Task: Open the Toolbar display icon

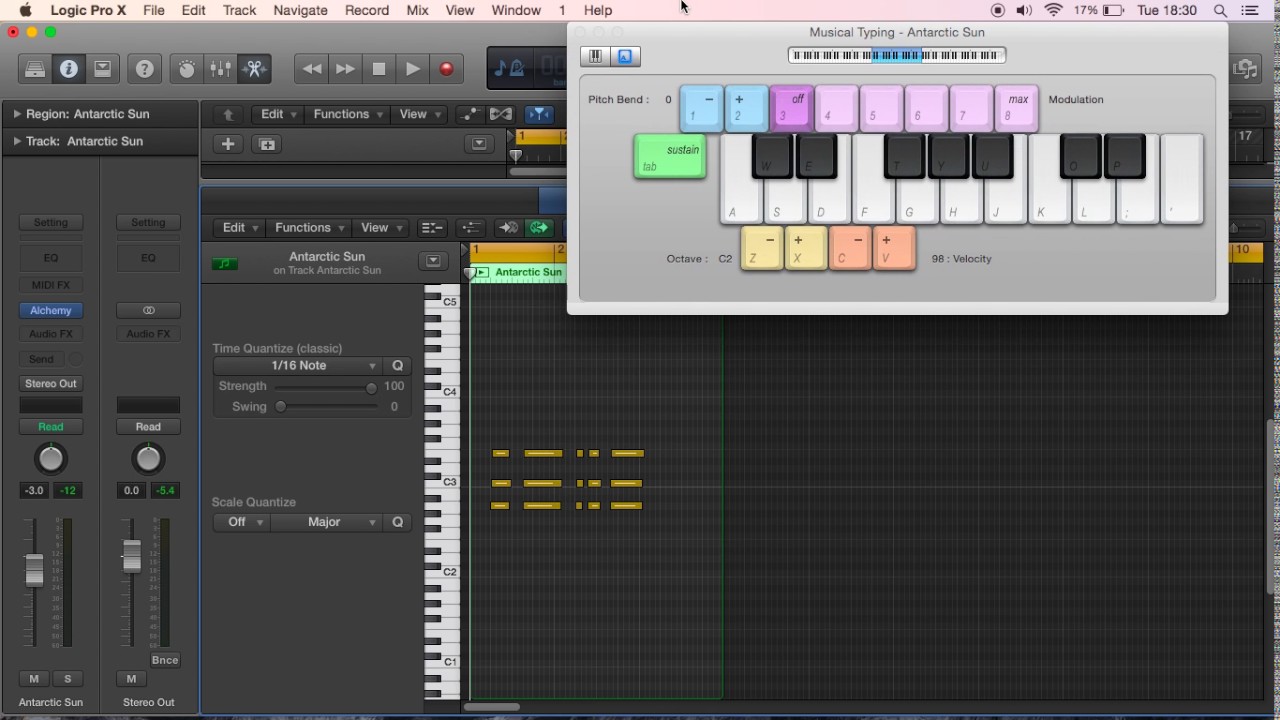Action: coord(102,69)
